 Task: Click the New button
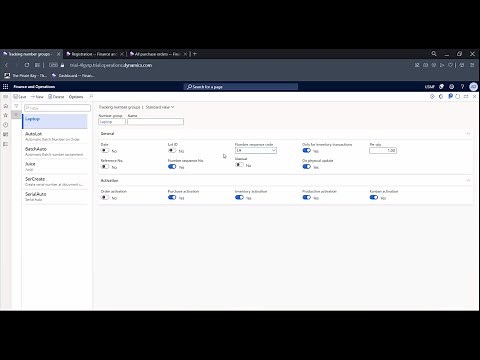tap(37, 97)
